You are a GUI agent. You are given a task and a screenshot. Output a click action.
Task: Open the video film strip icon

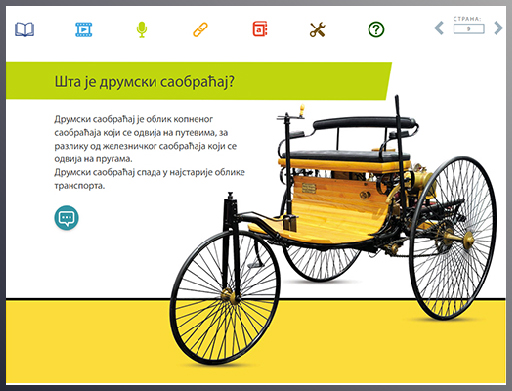83,29
